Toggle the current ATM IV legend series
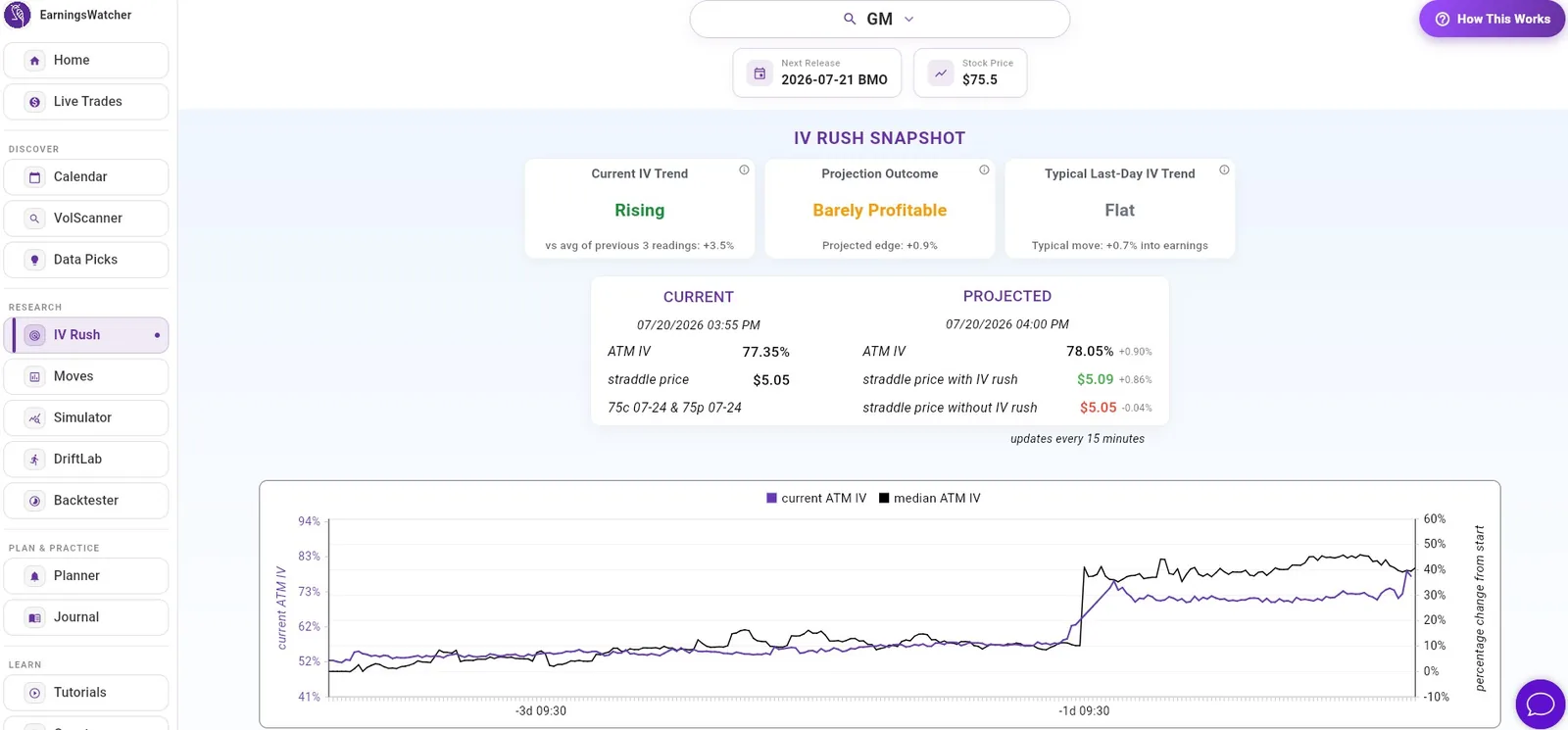 [816, 498]
